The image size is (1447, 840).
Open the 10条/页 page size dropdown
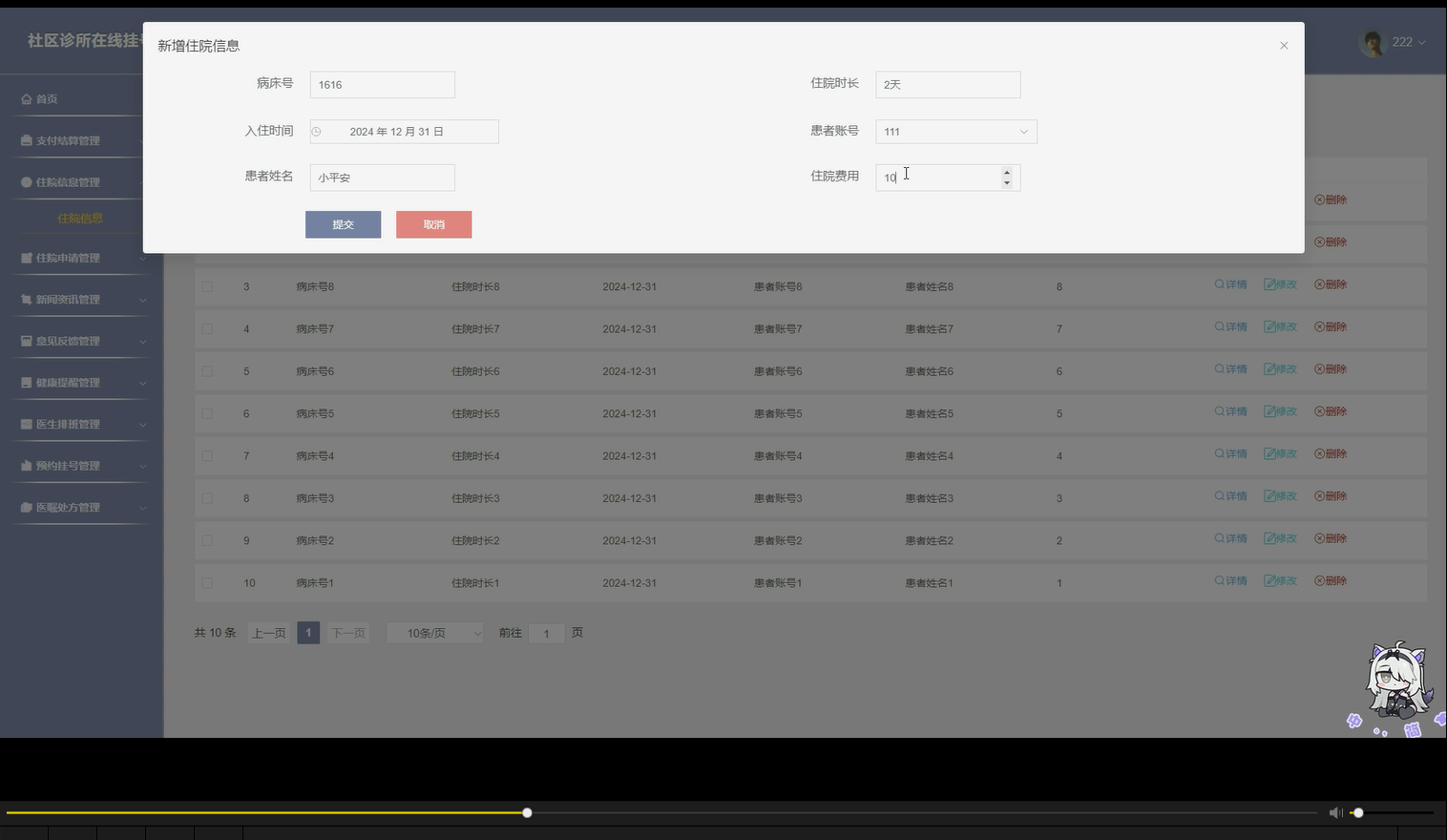tap(435, 633)
